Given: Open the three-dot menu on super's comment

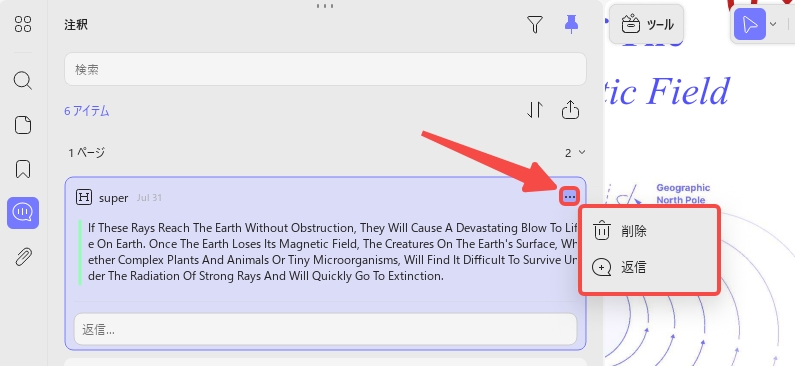Looking at the screenshot, I should coord(569,196).
